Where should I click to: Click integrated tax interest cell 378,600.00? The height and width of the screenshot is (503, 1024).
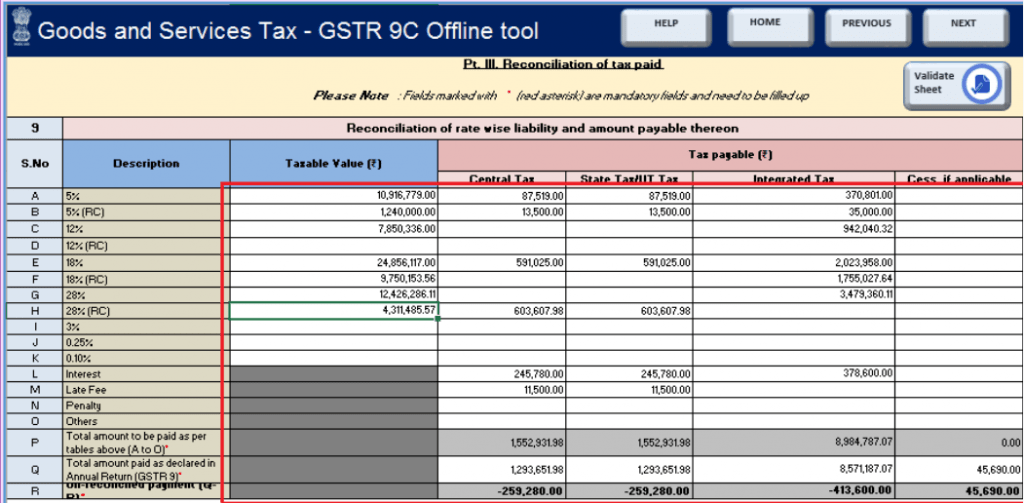[793, 374]
